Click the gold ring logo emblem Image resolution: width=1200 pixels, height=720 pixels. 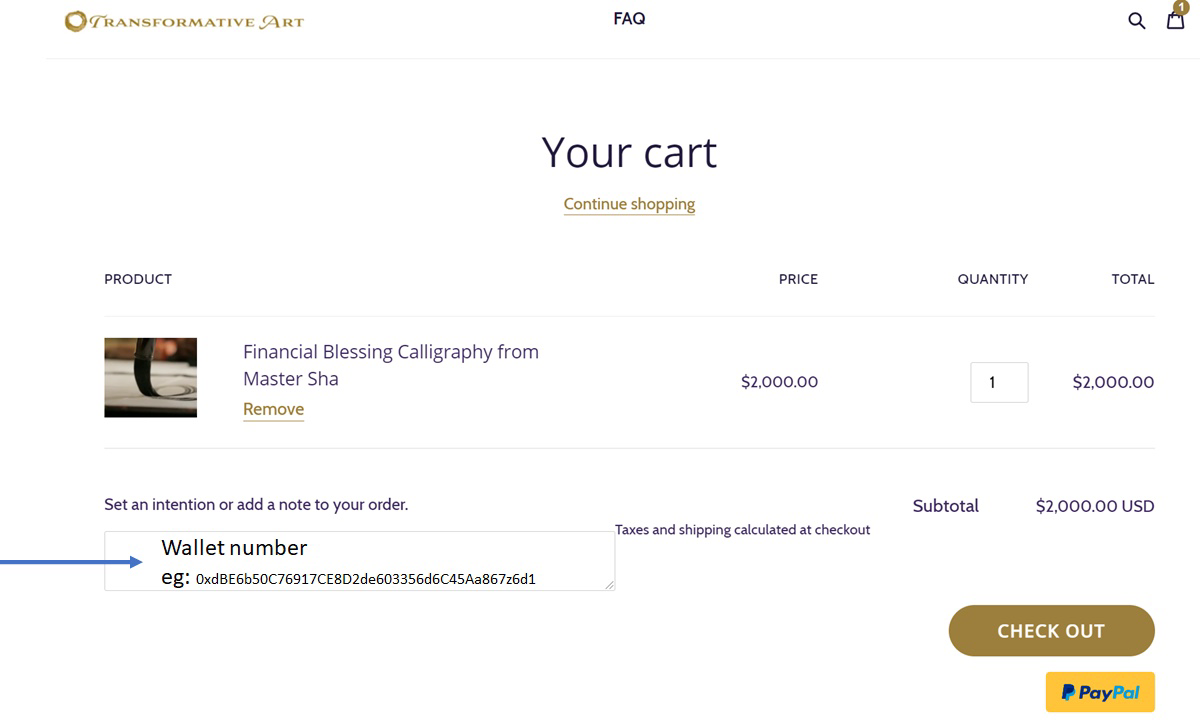point(76,20)
